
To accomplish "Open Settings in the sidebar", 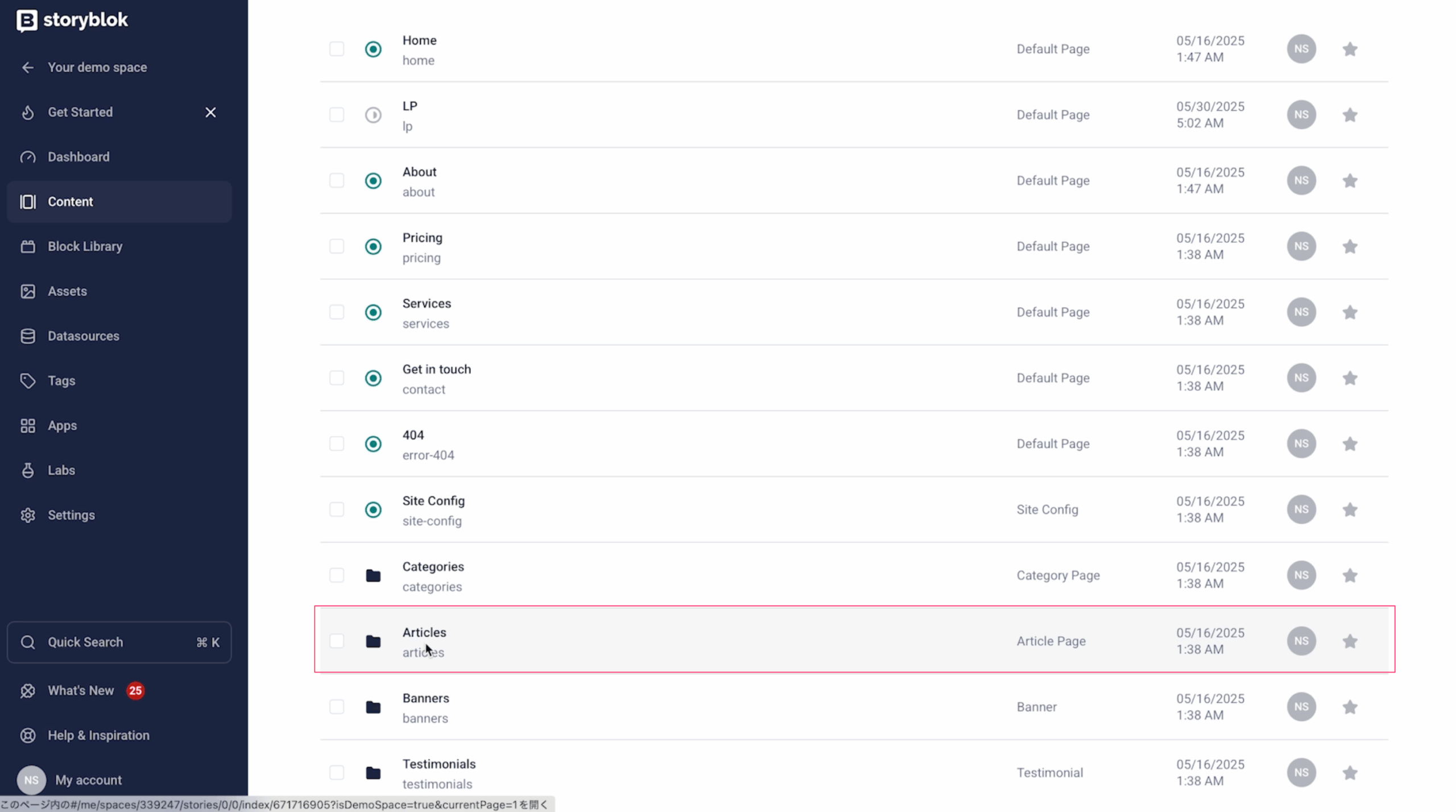I will point(119,515).
